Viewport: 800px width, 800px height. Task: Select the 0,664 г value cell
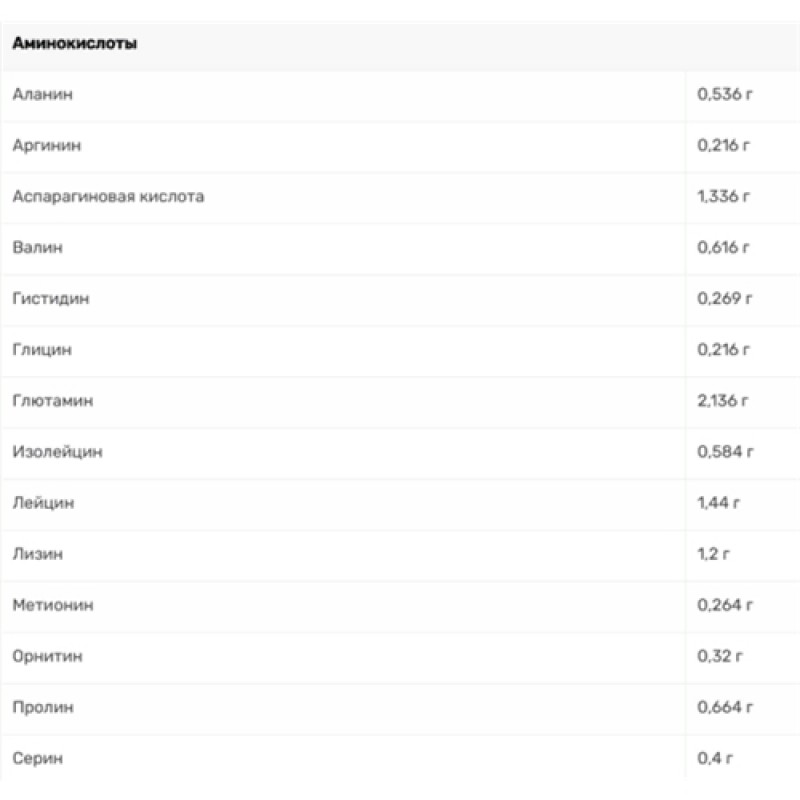point(724,708)
